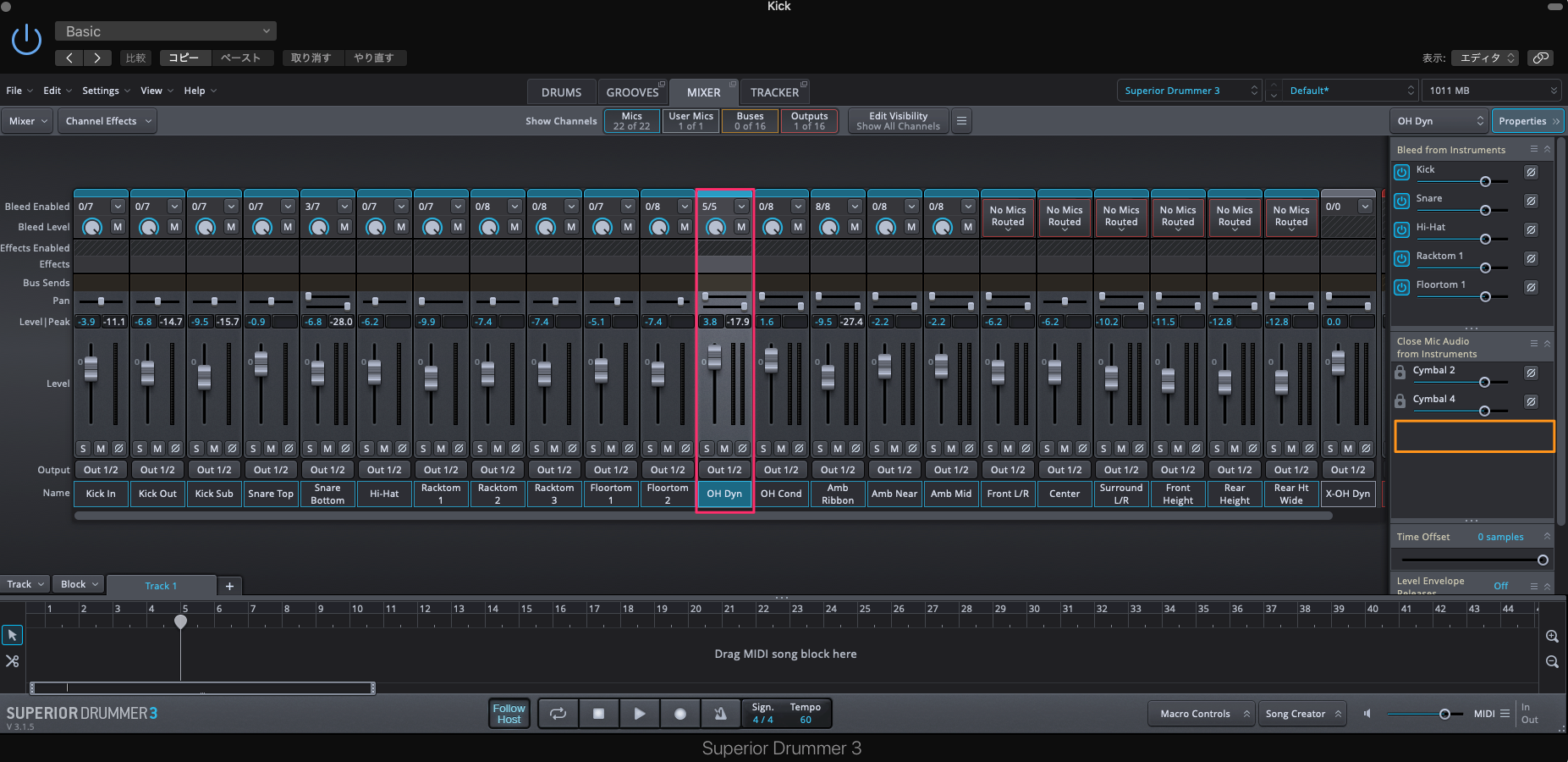Image resolution: width=1568 pixels, height=762 pixels.
Task: Open the Channel Effects dropdown
Action: pos(107,121)
